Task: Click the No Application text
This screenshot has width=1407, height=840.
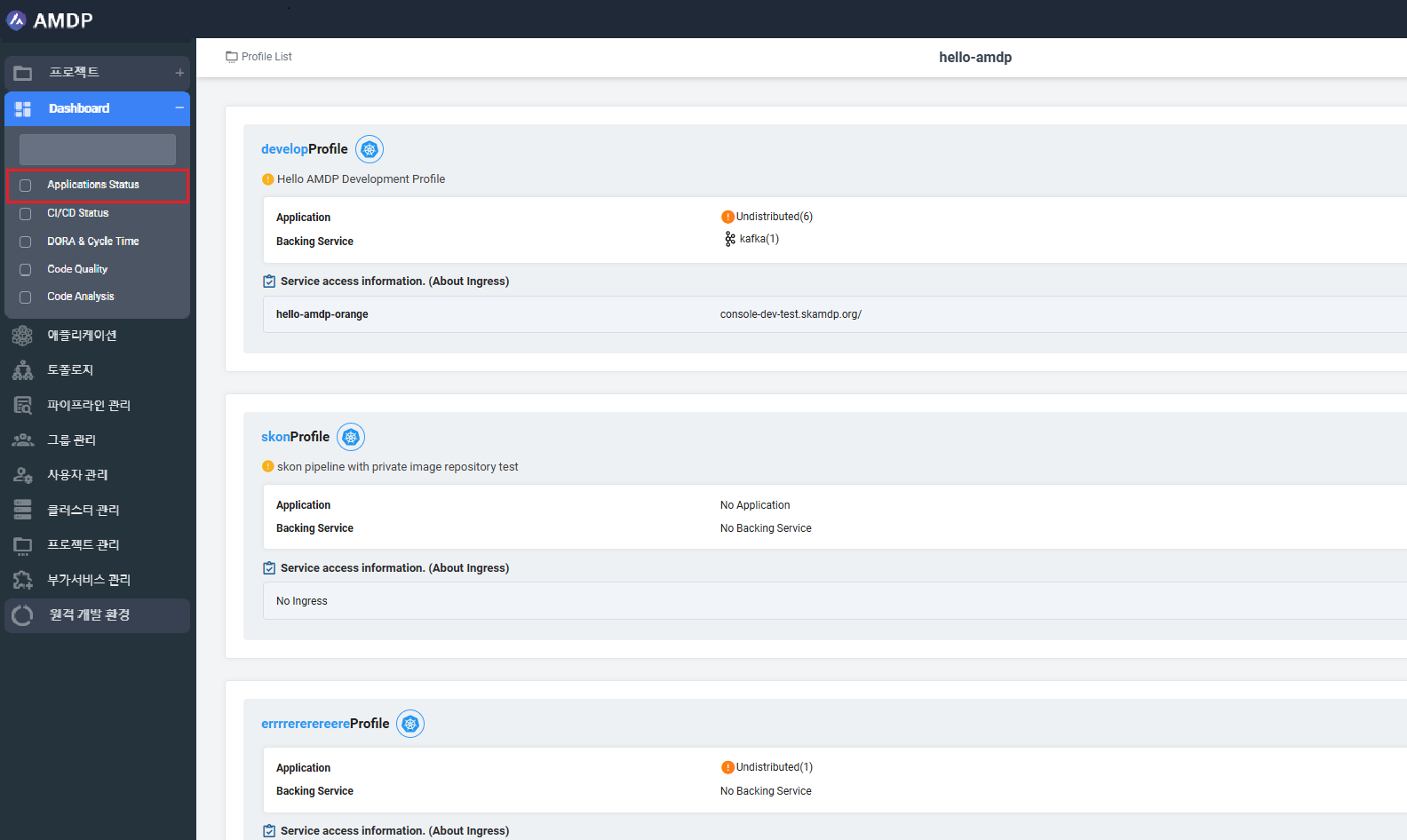Action: tap(755, 505)
